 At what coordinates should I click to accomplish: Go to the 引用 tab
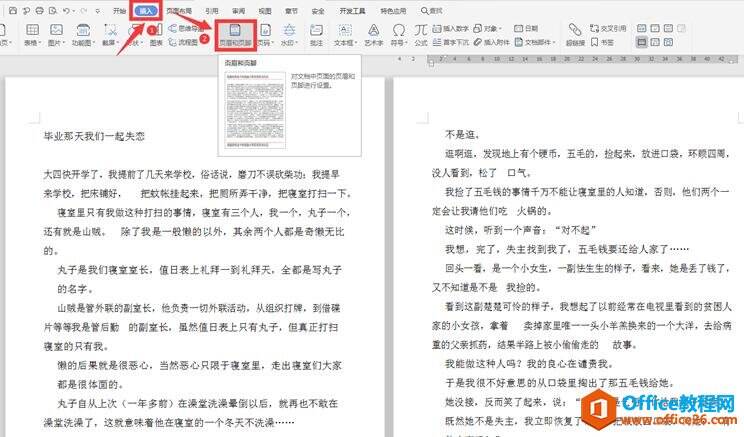point(212,10)
